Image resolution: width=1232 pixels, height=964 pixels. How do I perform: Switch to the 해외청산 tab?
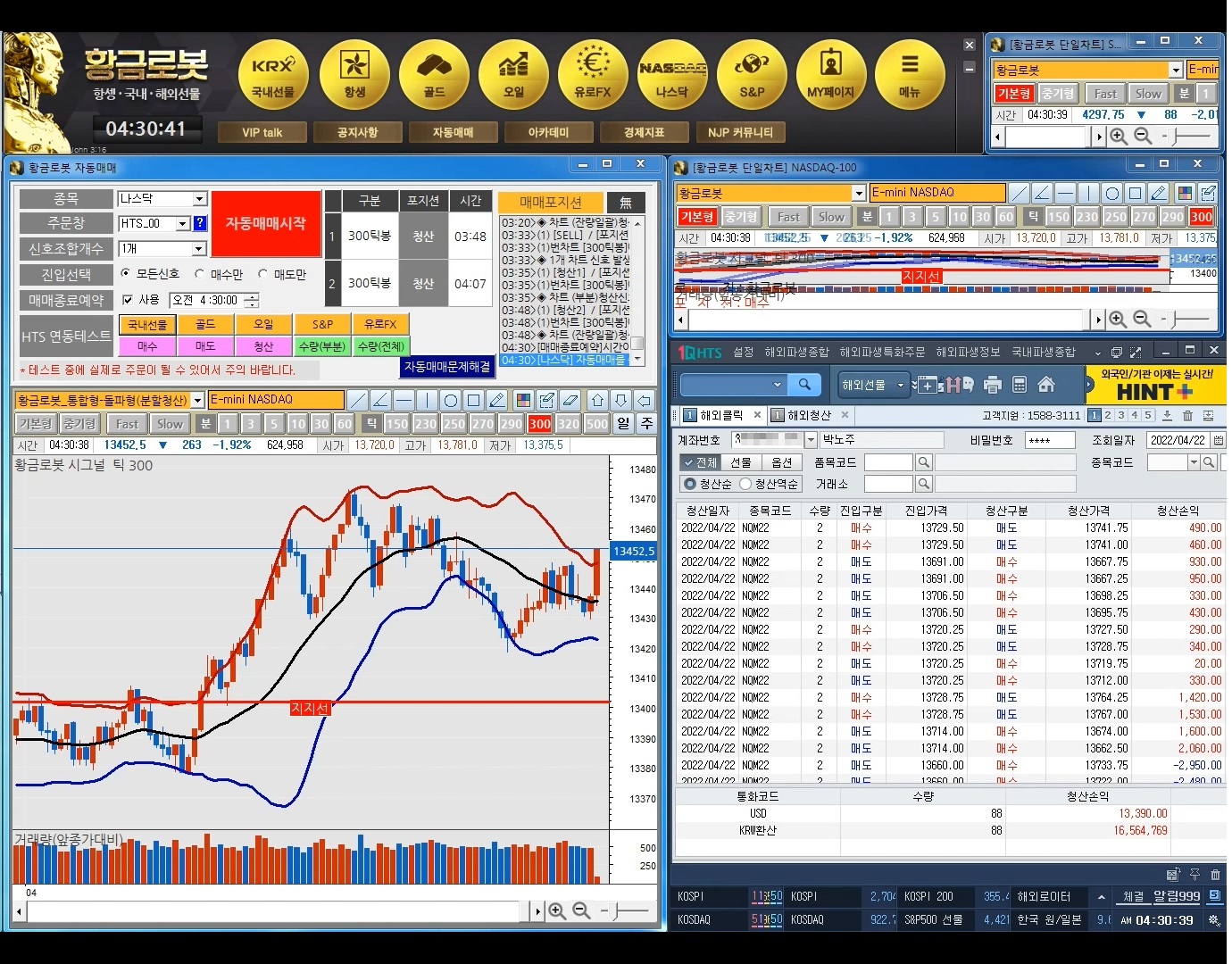[810, 415]
